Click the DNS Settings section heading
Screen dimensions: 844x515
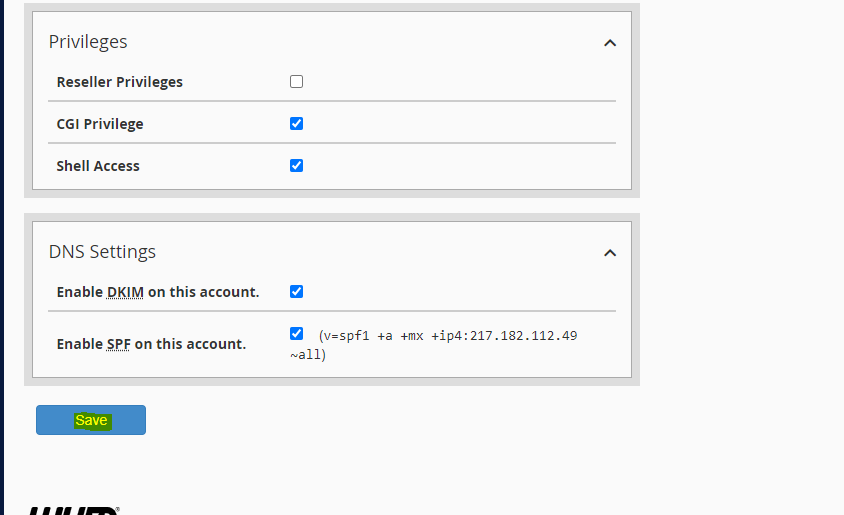(x=102, y=252)
